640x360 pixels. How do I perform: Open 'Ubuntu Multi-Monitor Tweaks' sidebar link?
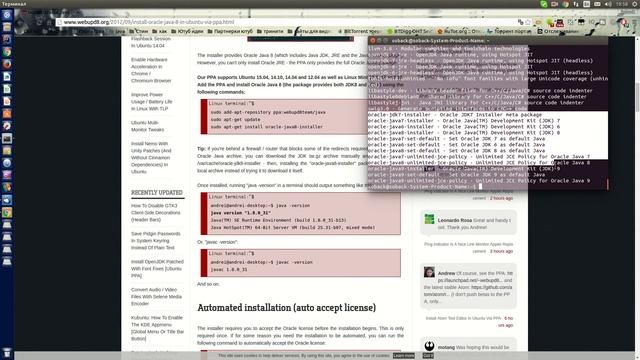pyautogui.click(x=147, y=126)
